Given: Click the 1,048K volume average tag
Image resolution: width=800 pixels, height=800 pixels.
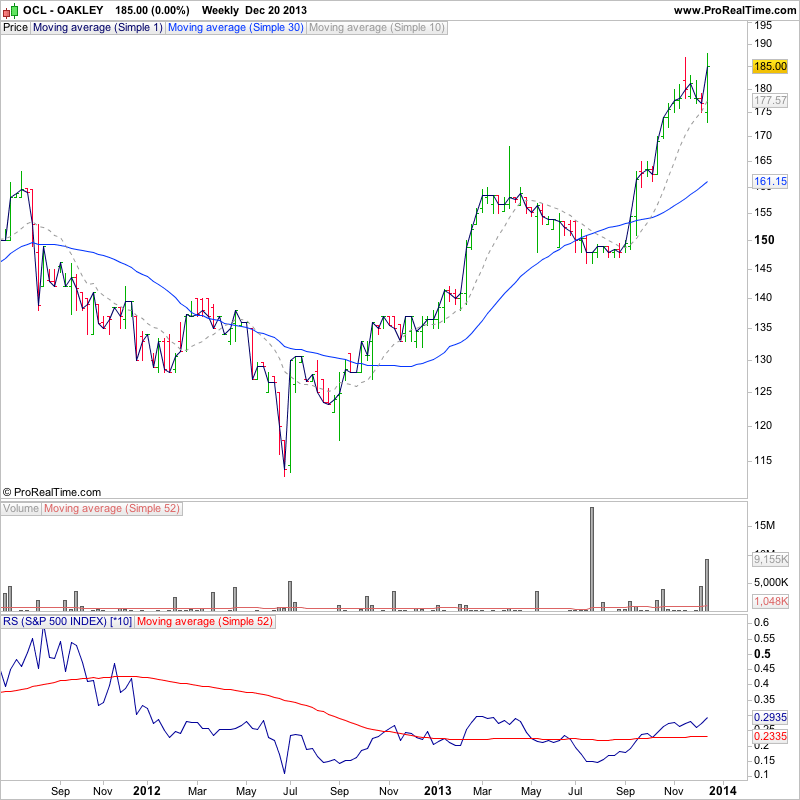Looking at the screenshot, I should click(x=770, y=601).
